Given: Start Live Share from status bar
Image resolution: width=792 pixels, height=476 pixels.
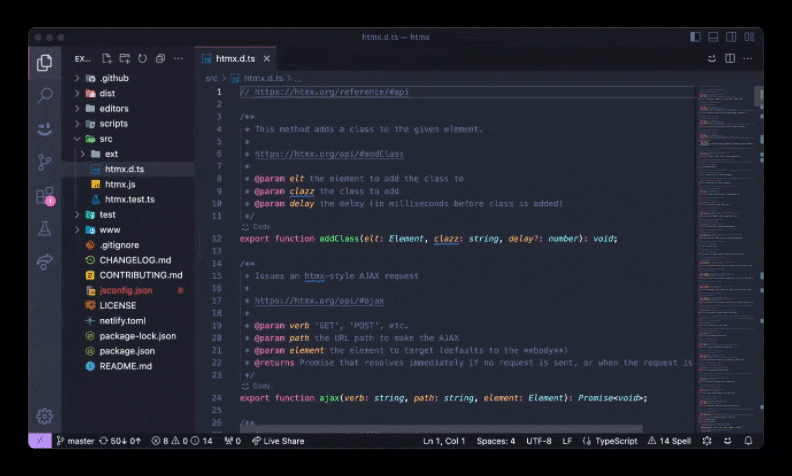Looking at the screenshot, I should [x=278, y=441].
